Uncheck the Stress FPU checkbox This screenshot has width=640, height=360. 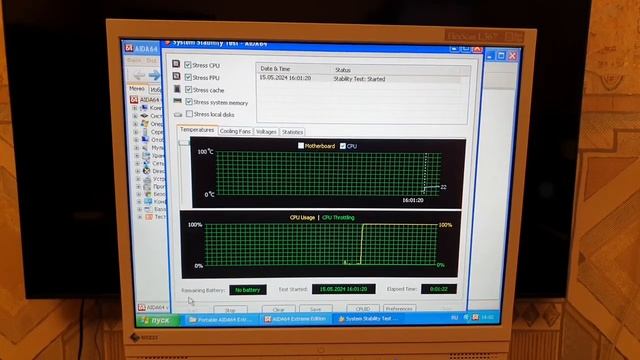point(188,77)
